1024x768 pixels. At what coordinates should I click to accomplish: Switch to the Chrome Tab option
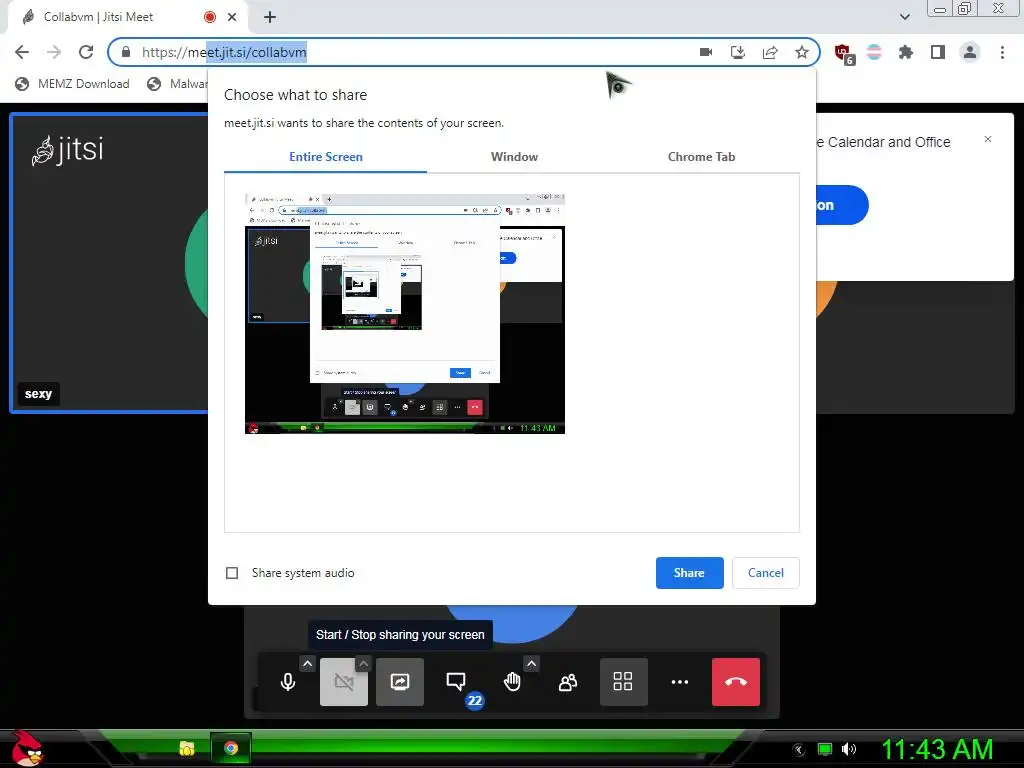click(701, 157)
